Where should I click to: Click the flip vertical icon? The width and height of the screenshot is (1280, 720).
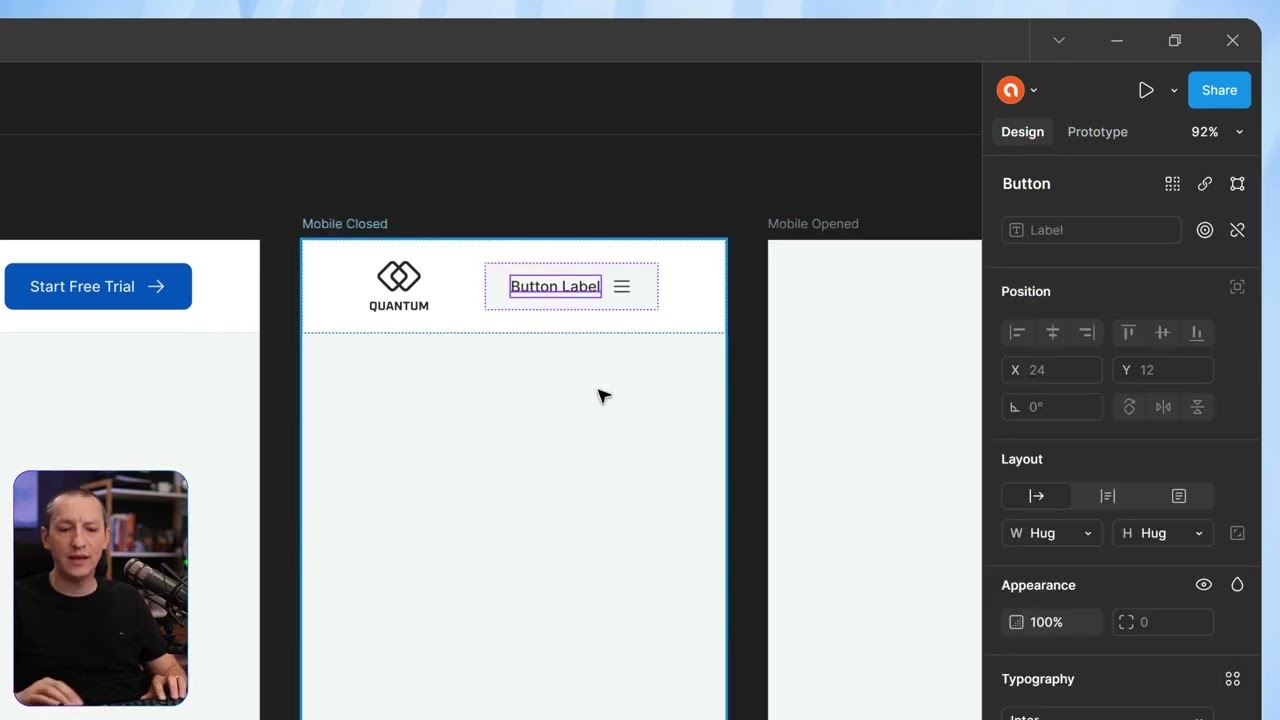tap(1197, 407)
